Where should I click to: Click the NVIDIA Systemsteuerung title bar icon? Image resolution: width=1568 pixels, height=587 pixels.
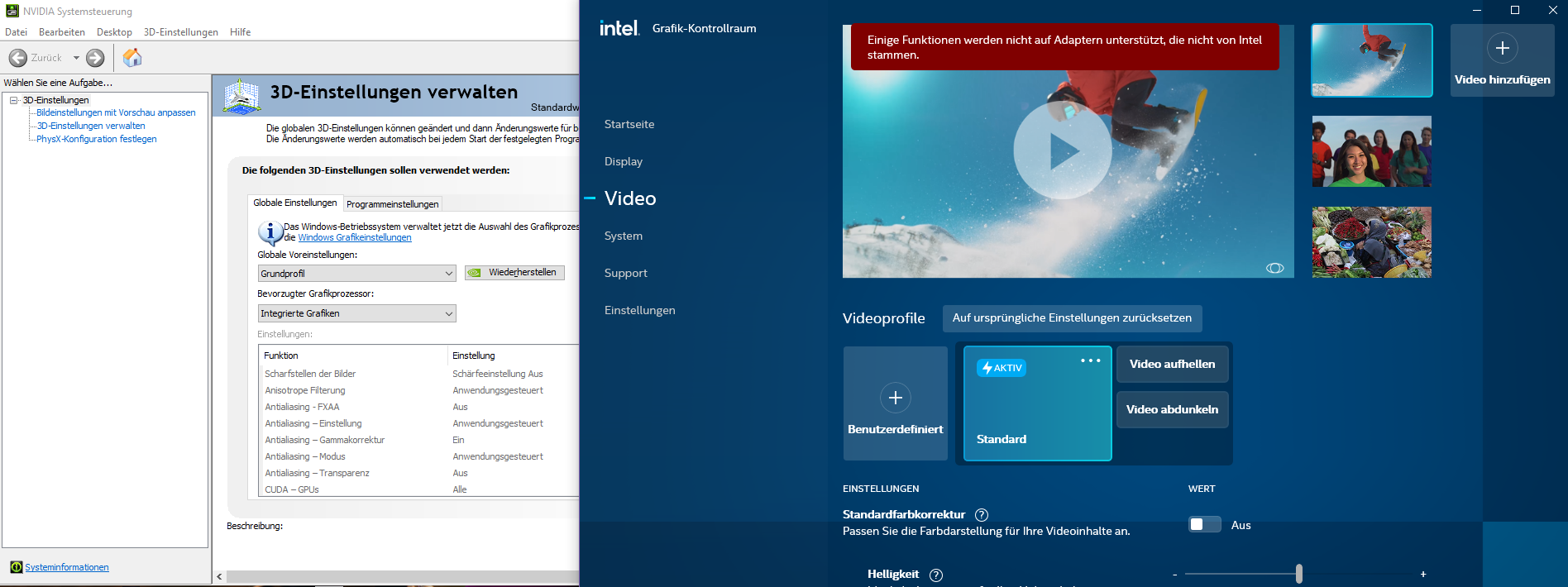coord(12,12)
